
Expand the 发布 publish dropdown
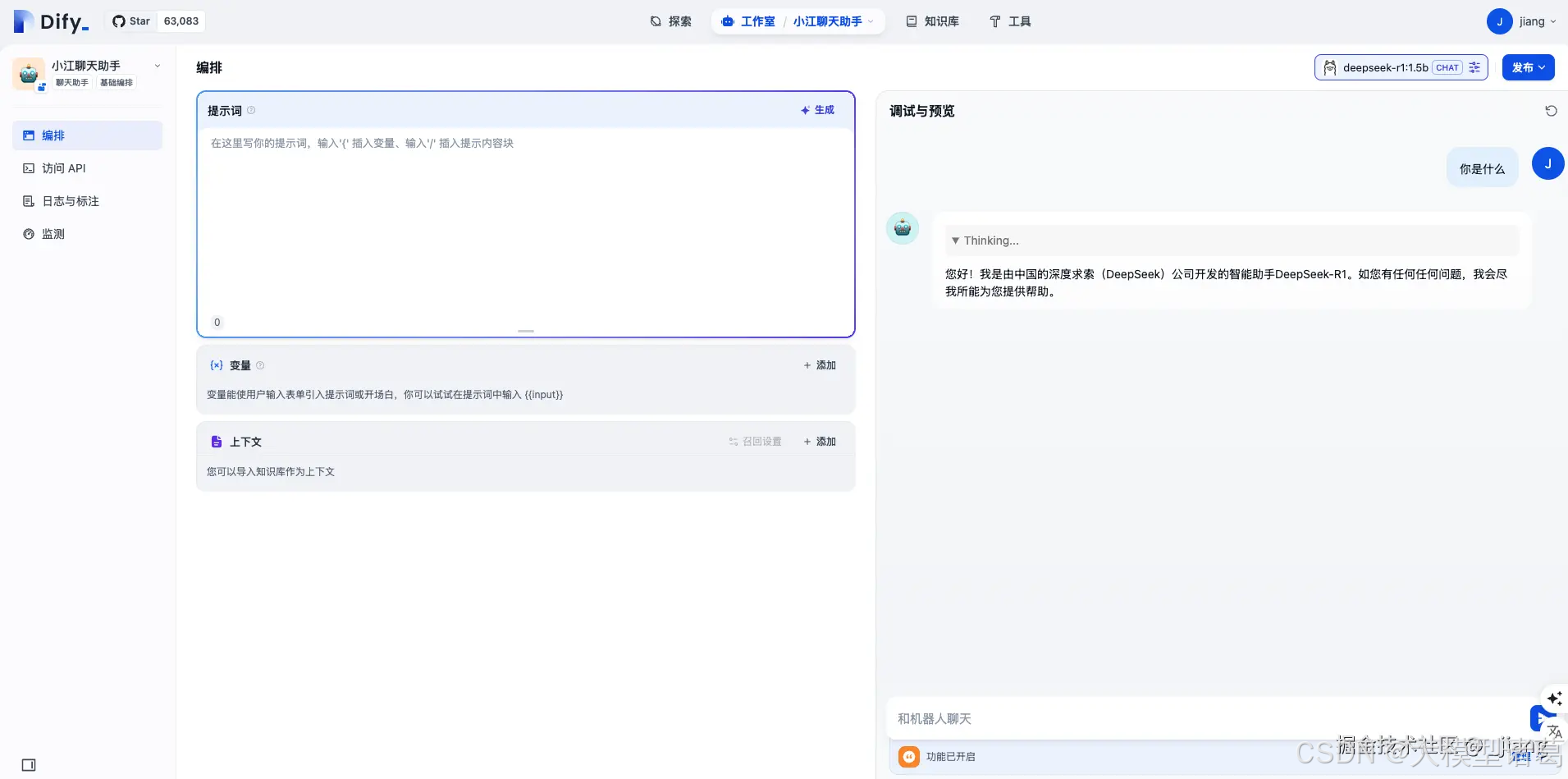[1528, 67]
